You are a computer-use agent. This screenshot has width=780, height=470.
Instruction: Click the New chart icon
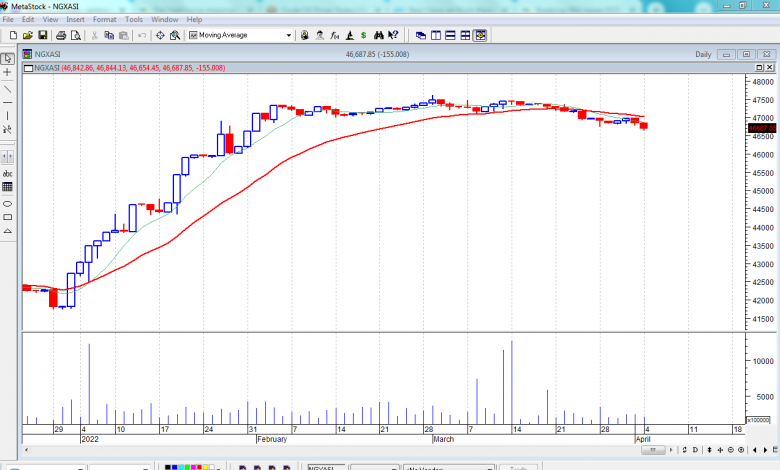[x=11, y=35]
